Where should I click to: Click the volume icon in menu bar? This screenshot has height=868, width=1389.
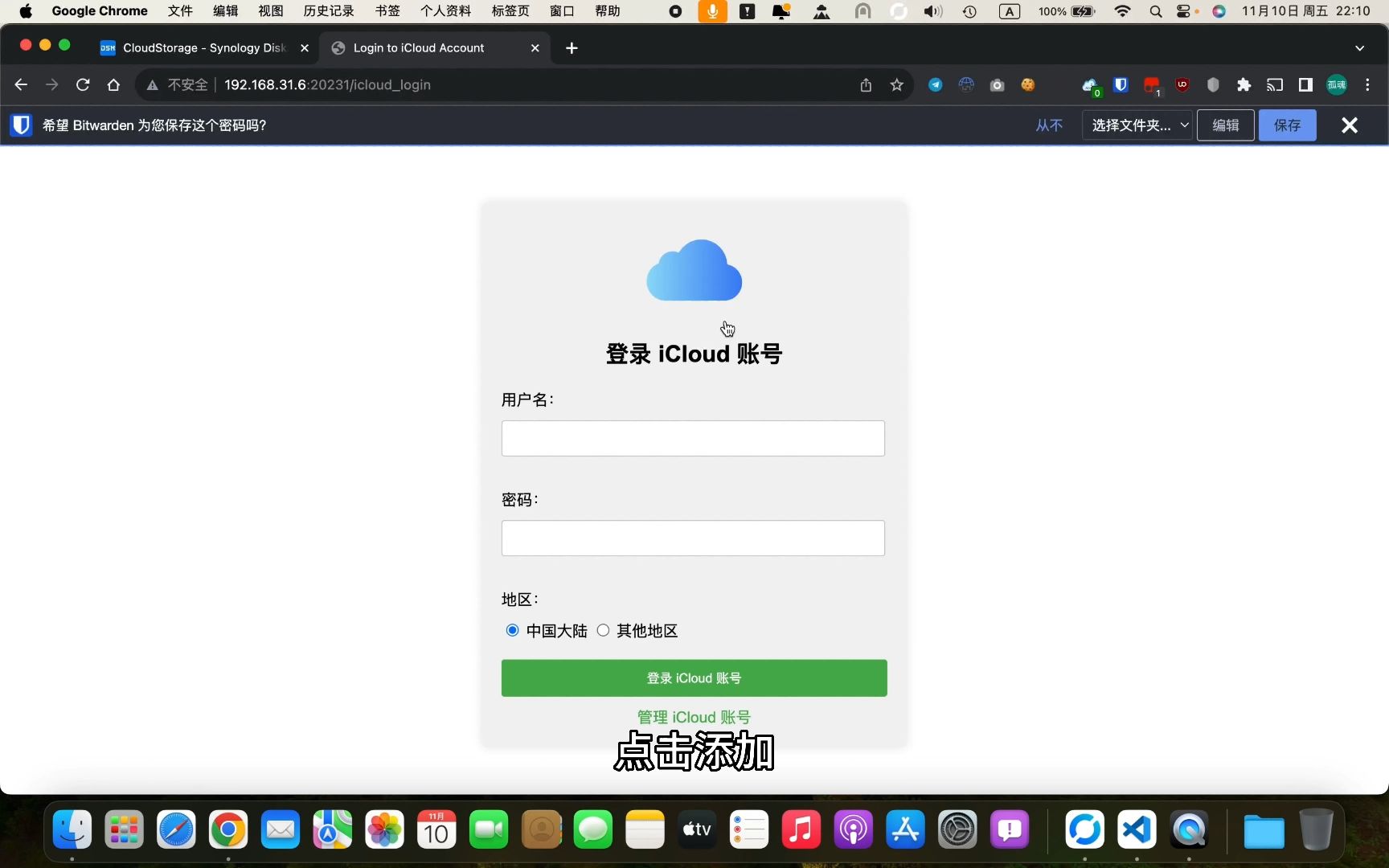click(932, 11)
